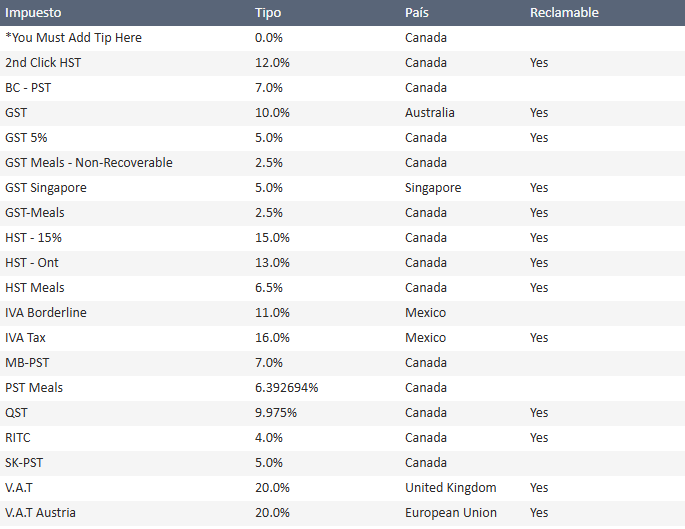Select the PST Meals tax row
Screen dimensions: 685x529
[x=342, y=388]
